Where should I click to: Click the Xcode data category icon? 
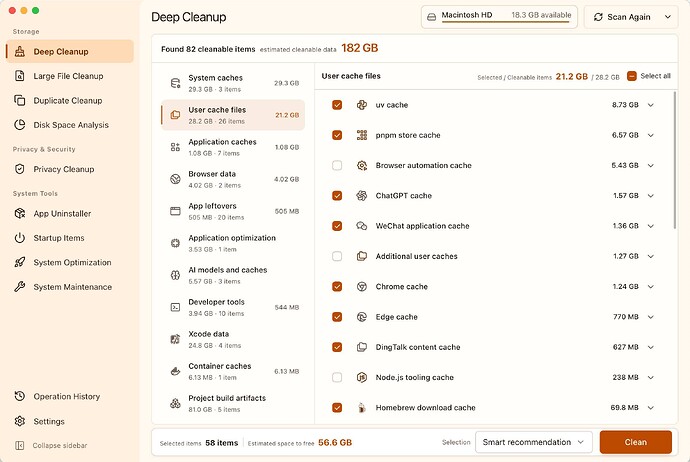click(x=175, y=339)
